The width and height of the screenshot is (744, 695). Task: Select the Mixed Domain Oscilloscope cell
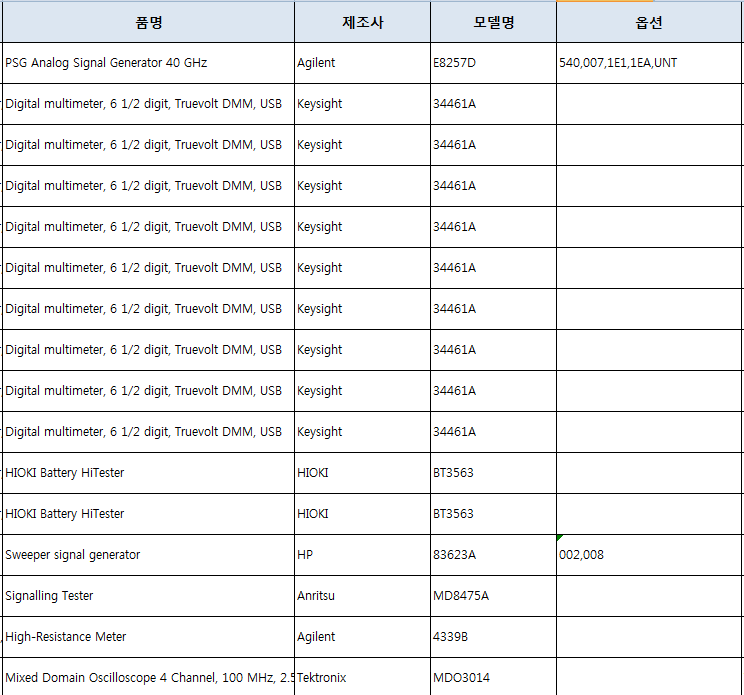[148, 678]
